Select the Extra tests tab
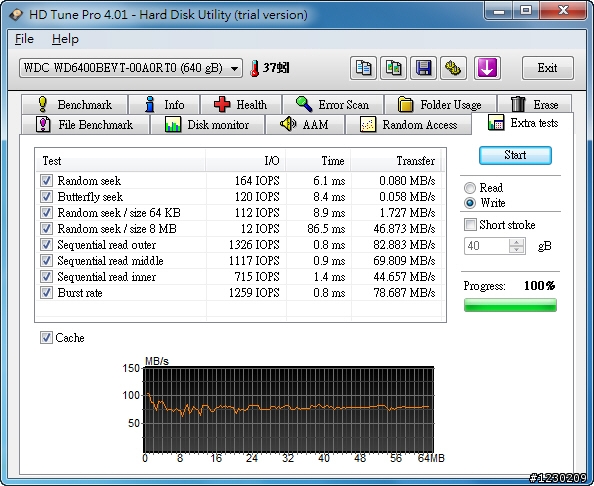 tap(523, 123)
